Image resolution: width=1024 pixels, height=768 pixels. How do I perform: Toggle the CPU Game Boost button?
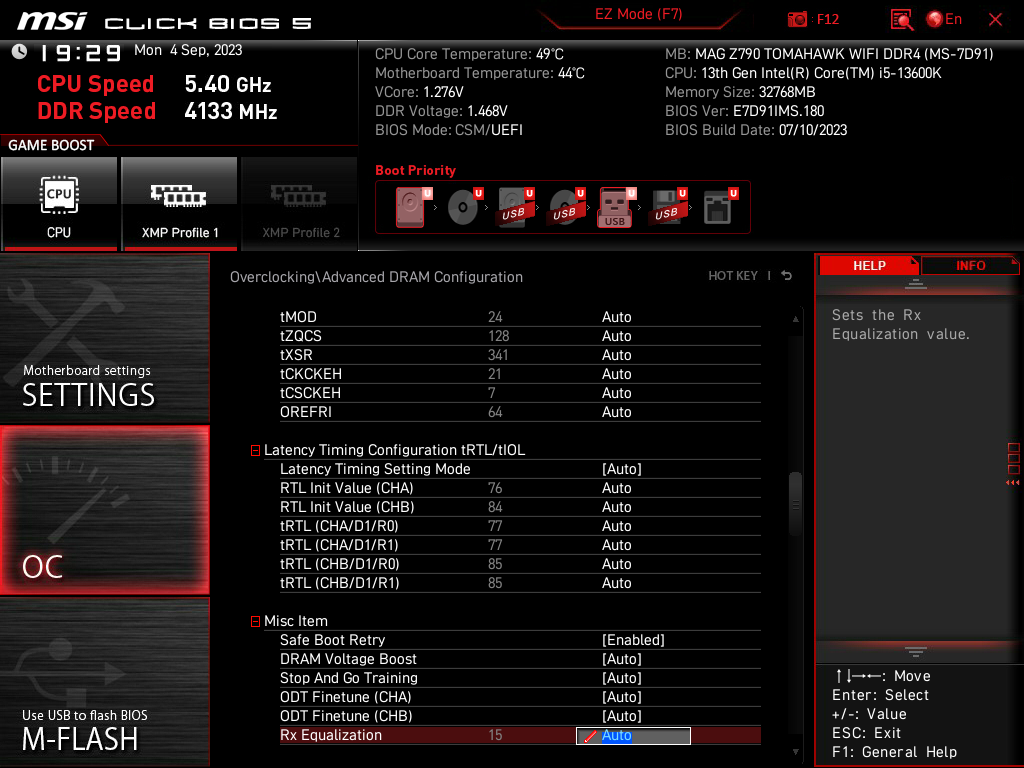(59, 203)
